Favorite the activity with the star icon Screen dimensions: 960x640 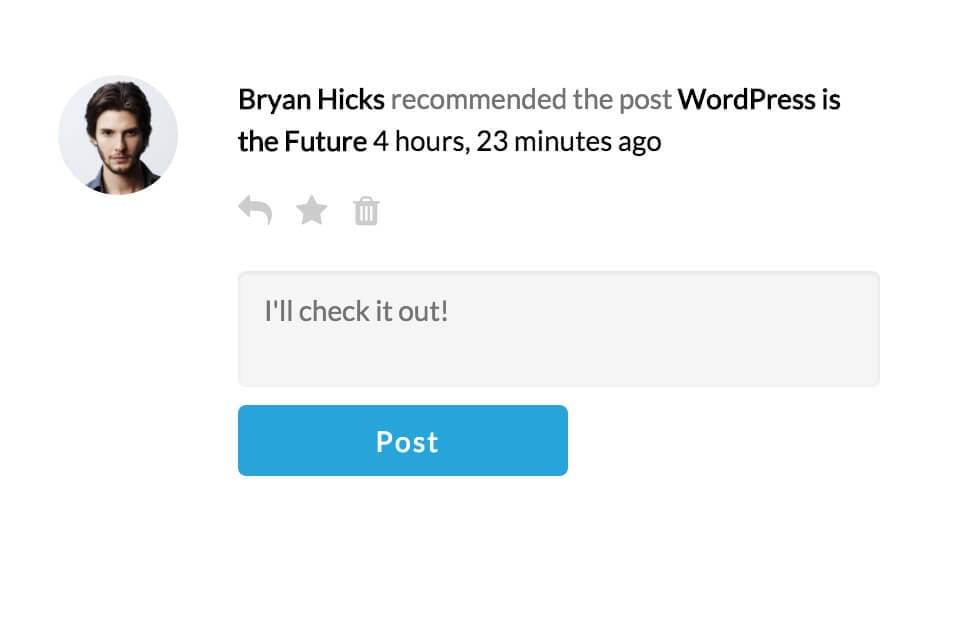312,210
